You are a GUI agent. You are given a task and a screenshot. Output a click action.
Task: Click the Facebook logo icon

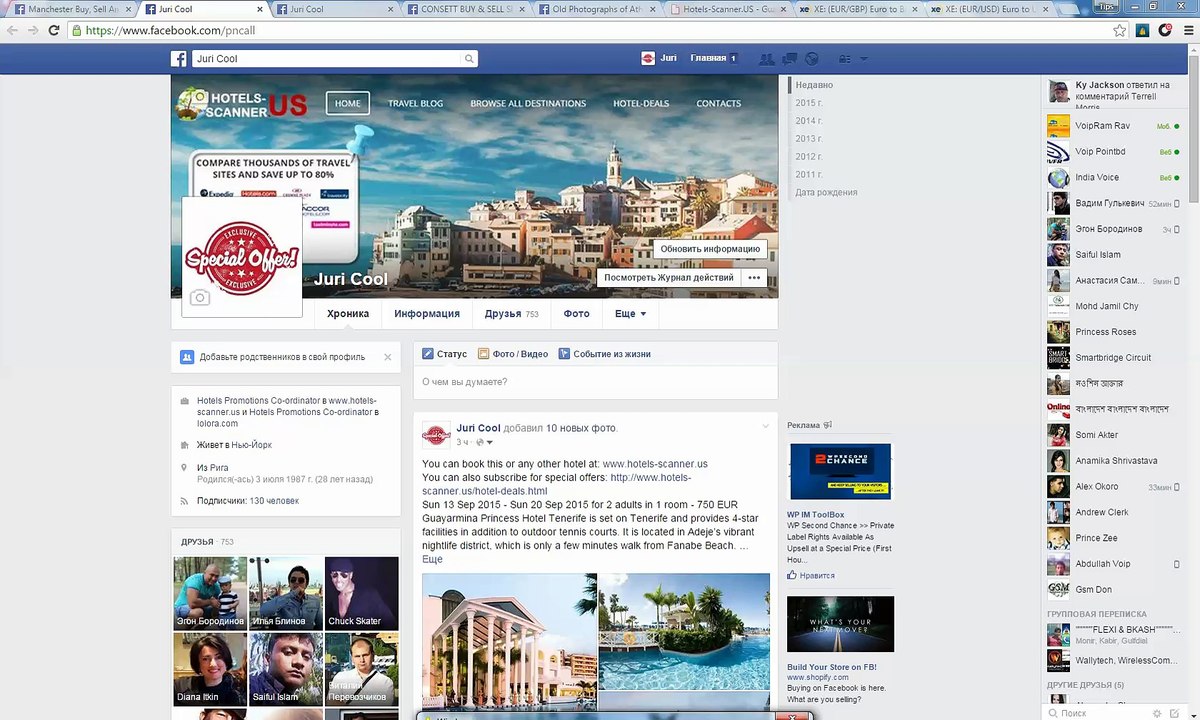pyautogui.click(x=180, y=59)
